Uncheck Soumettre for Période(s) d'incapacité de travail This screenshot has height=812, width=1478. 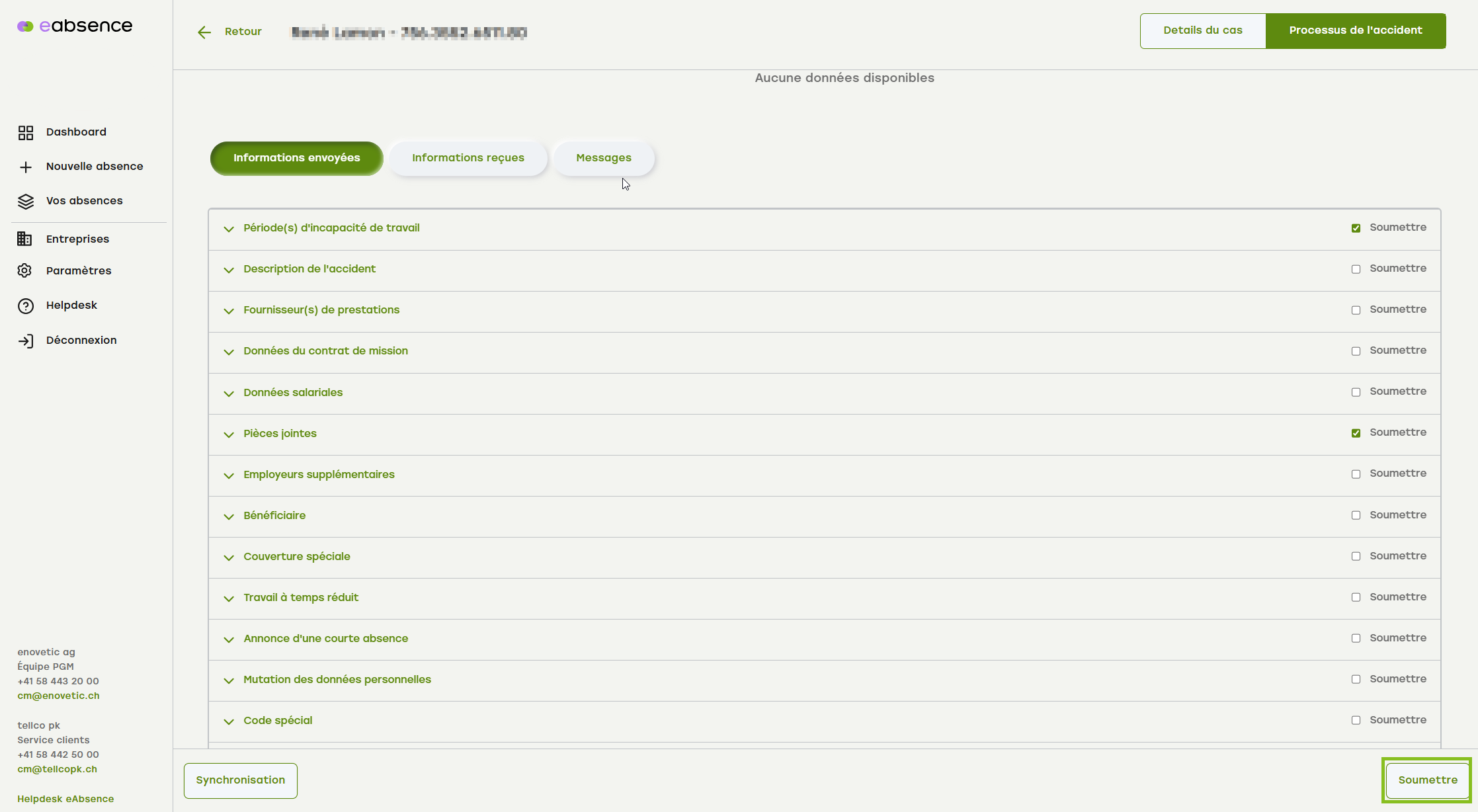[x=1356, y=228]
